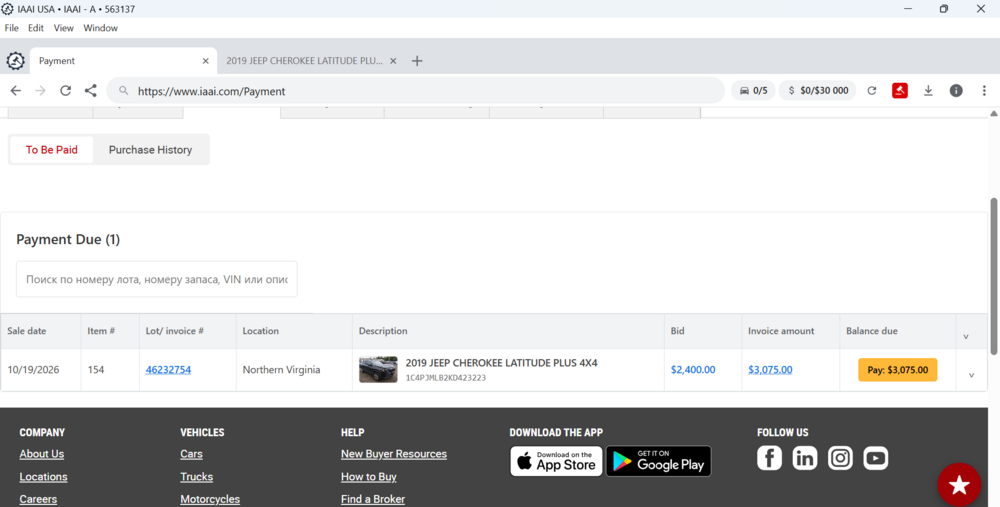The width and height of the screenshot is (1000, 507).
Task: Click the refresh icon next to budget badge
Action: point(872,91)
